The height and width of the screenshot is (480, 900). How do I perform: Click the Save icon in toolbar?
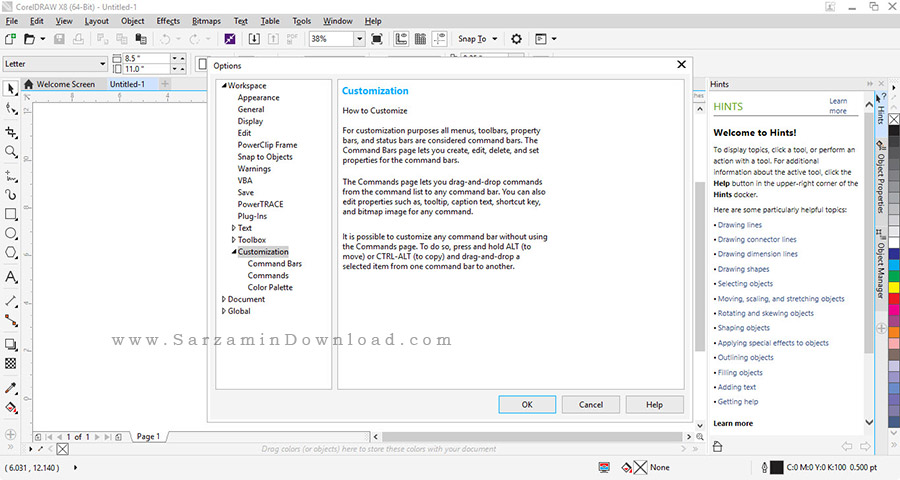coord(59,39)
